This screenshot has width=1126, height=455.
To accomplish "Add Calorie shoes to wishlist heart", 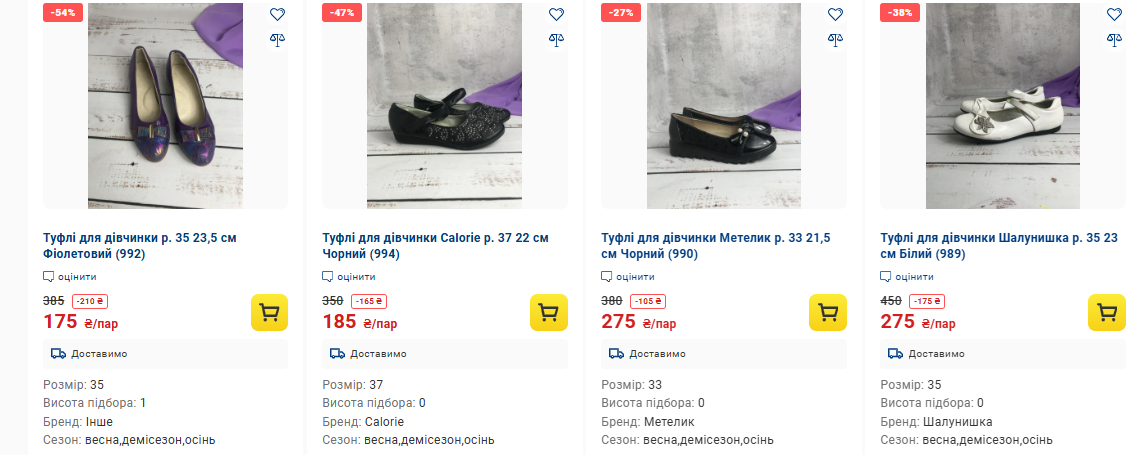I will click(556, 15).
